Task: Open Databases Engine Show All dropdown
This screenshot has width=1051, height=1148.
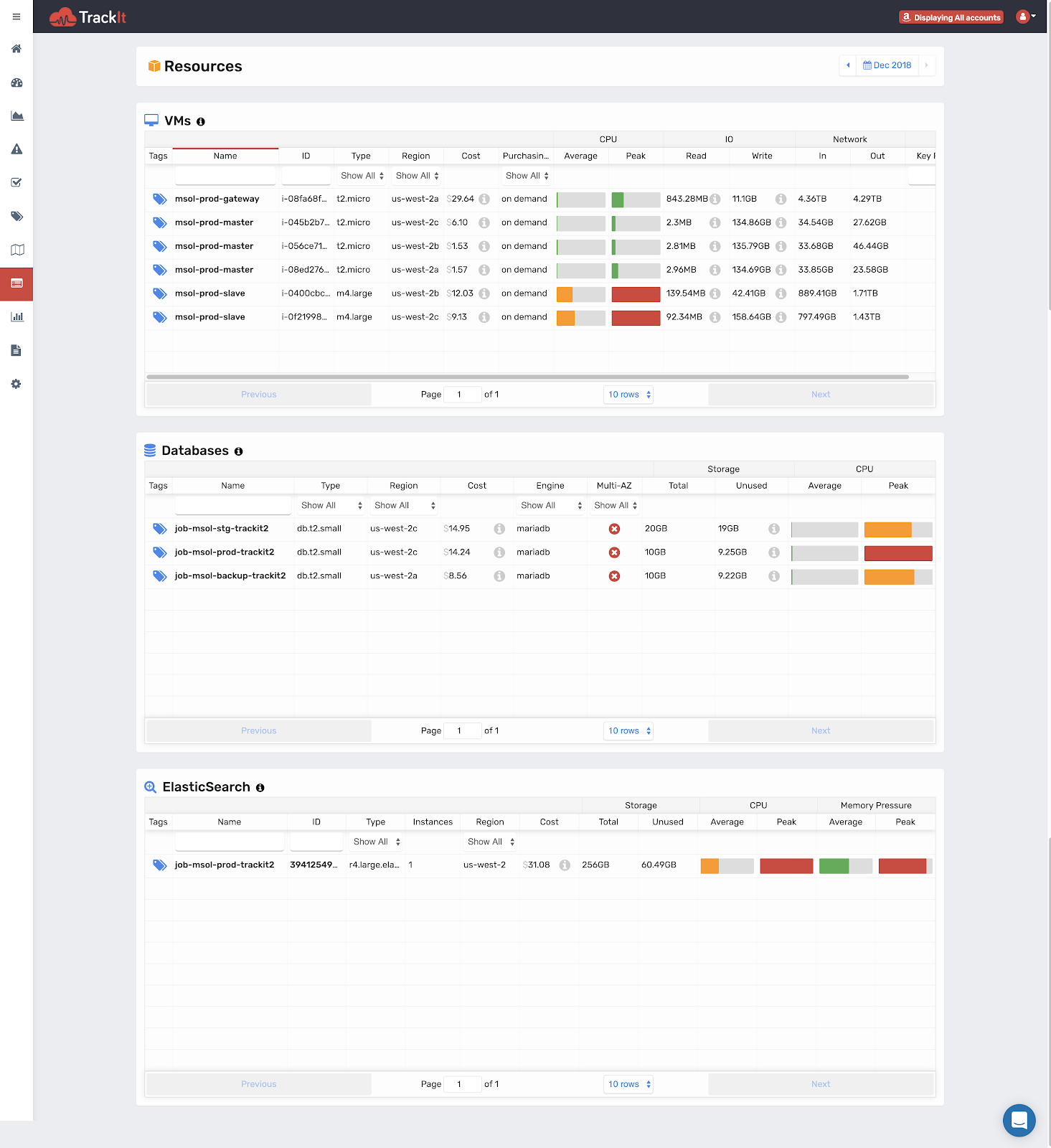Action: 551,506
